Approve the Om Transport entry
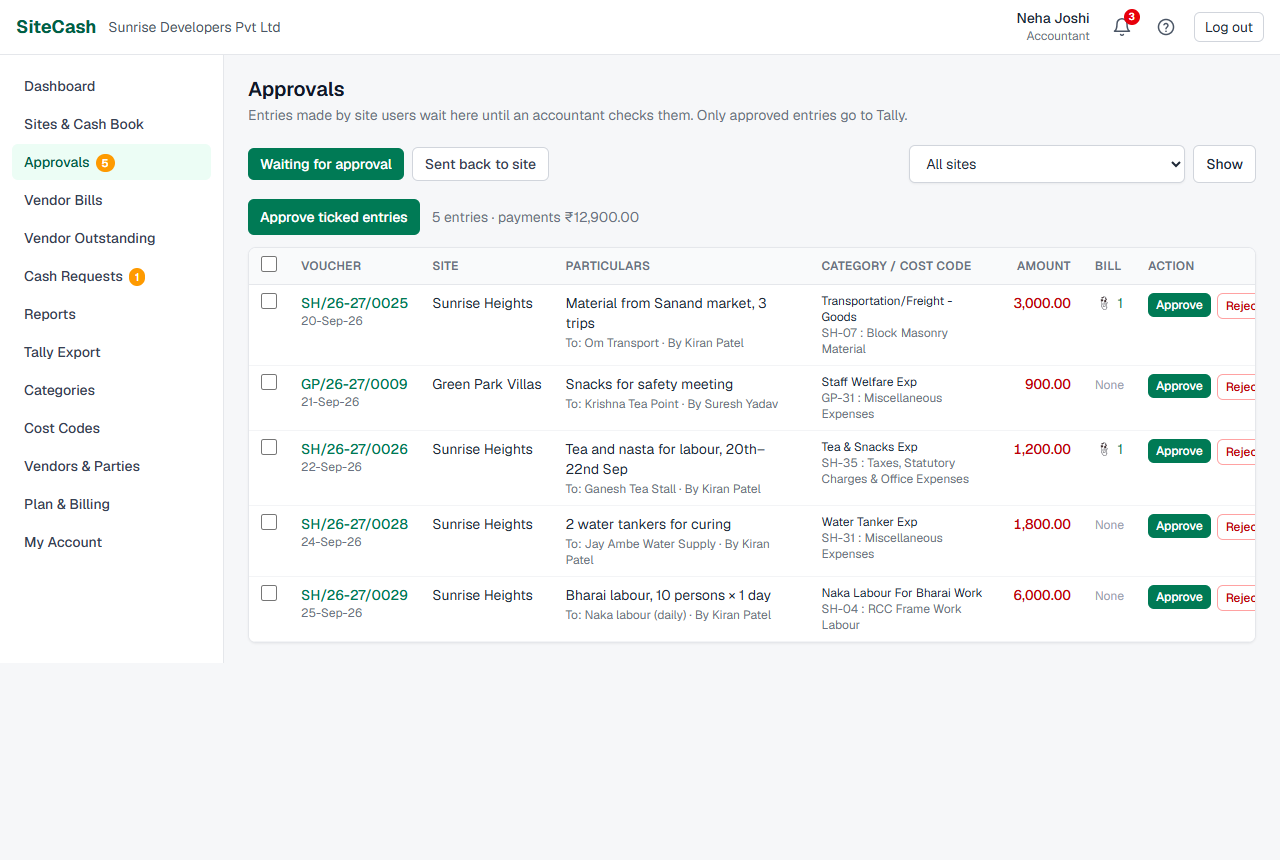 tap(1179, 305)
